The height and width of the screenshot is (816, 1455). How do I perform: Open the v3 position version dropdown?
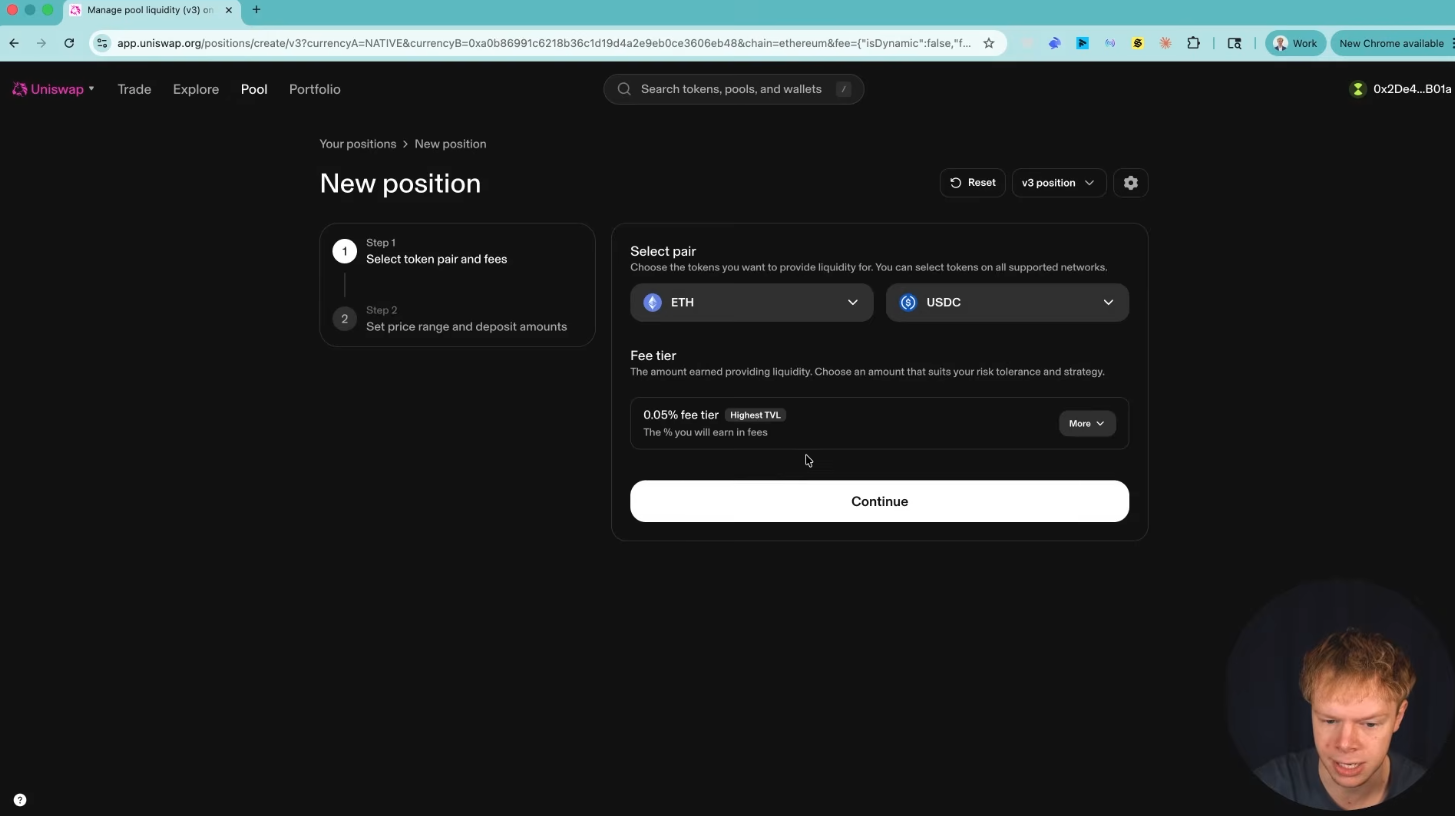coord(1059,183)
